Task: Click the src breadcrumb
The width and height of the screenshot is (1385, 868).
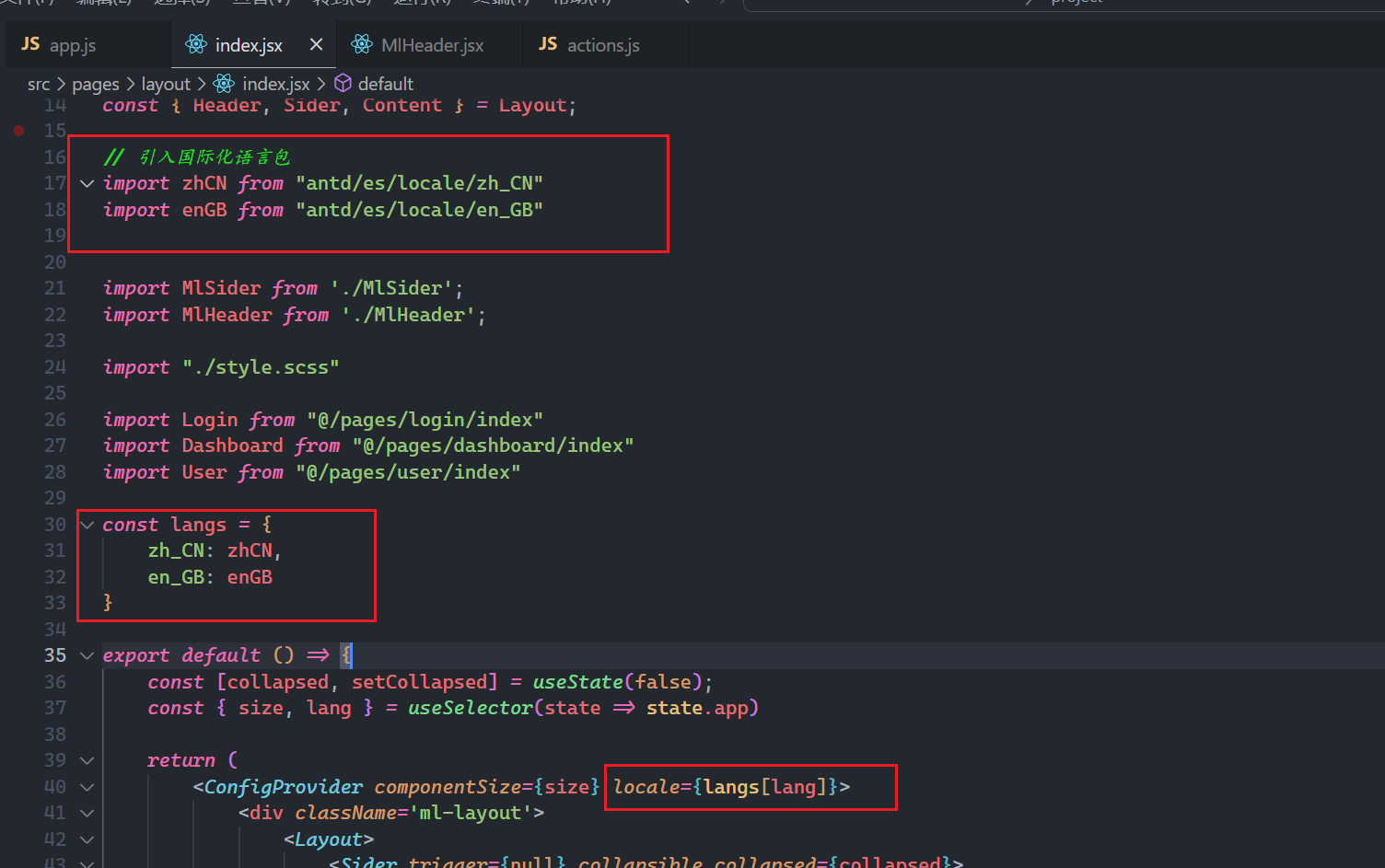Action: pos(39,84)
